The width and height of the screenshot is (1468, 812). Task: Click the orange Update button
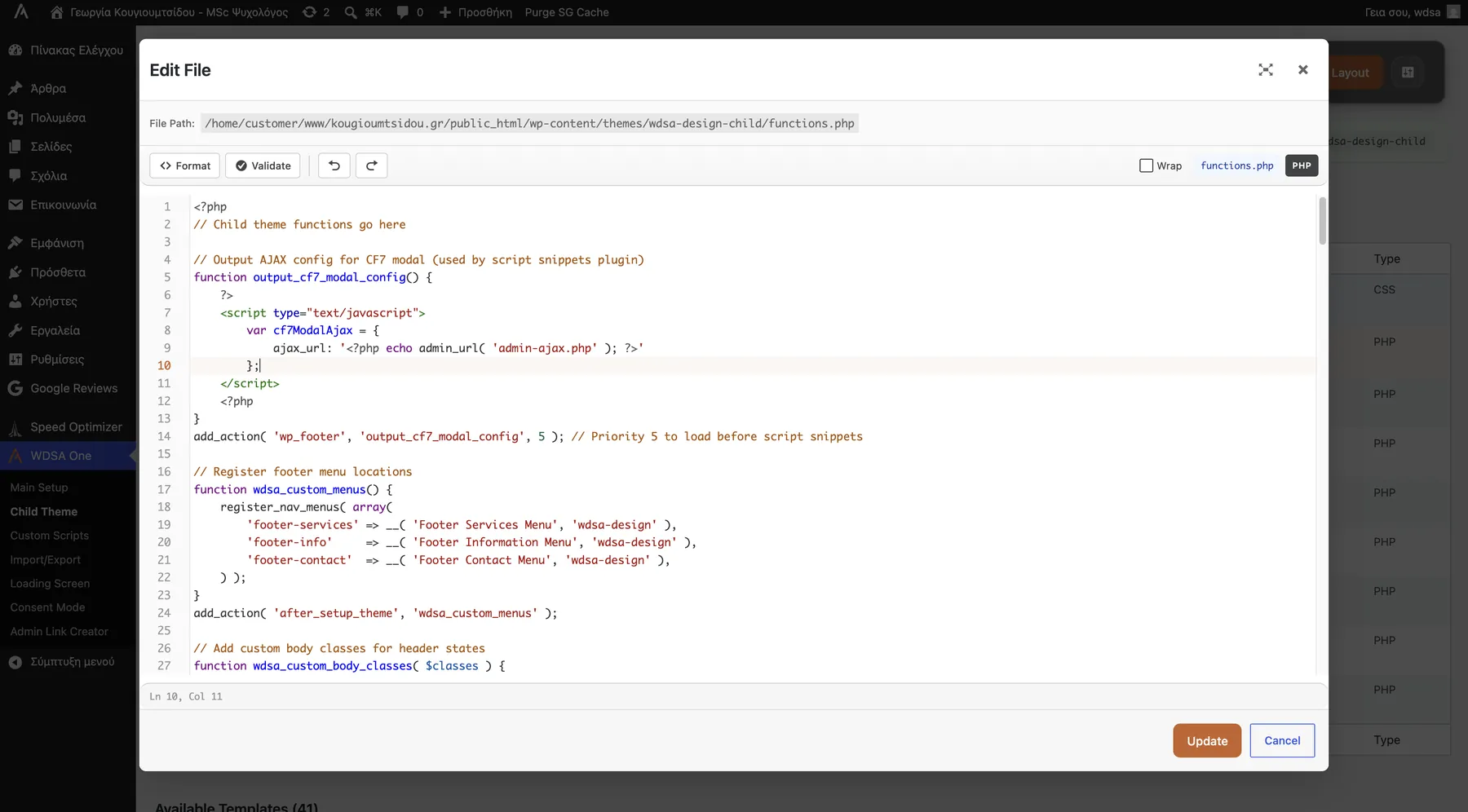coord(1207,740)
